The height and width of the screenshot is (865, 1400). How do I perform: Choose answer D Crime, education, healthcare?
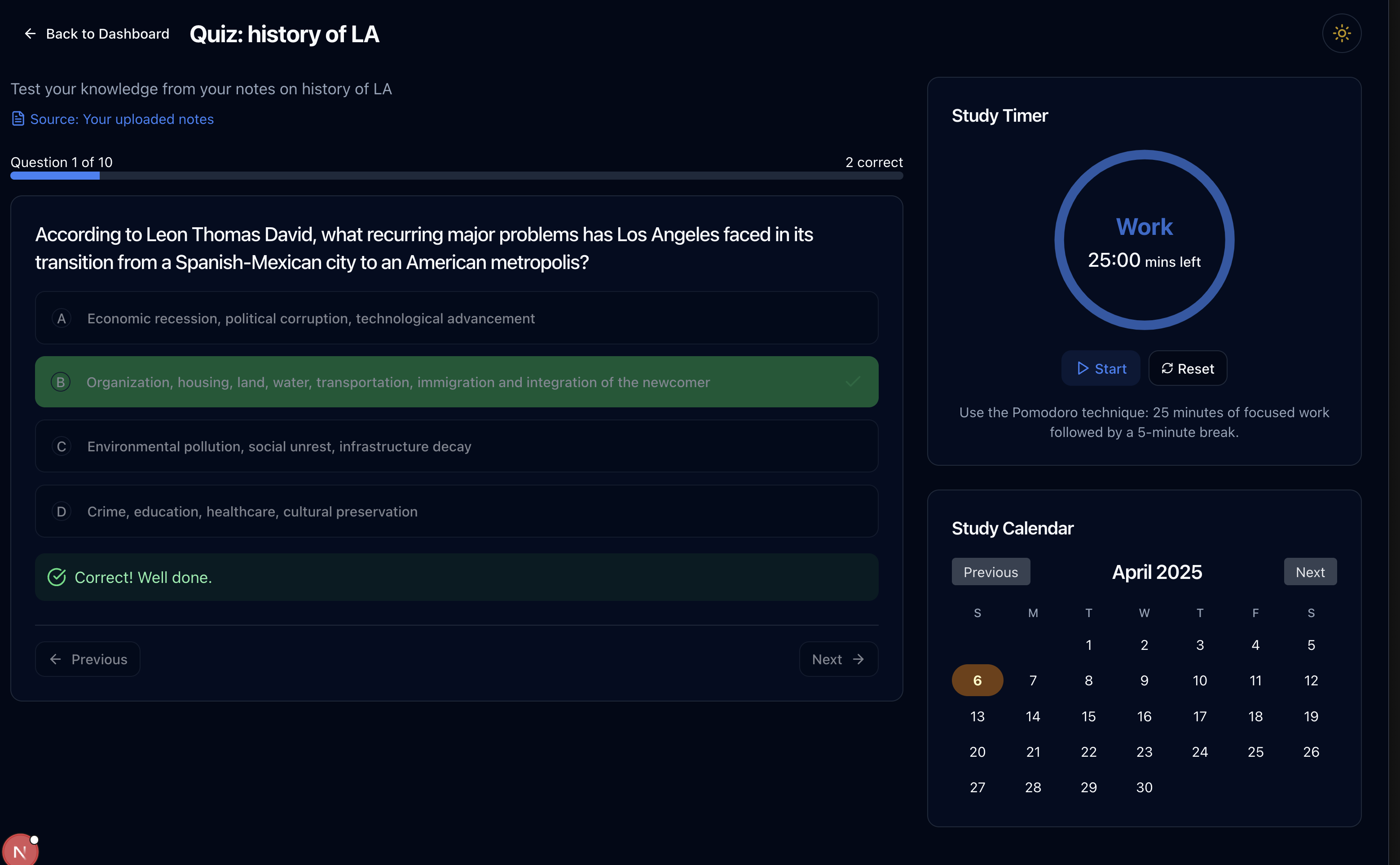456,512
